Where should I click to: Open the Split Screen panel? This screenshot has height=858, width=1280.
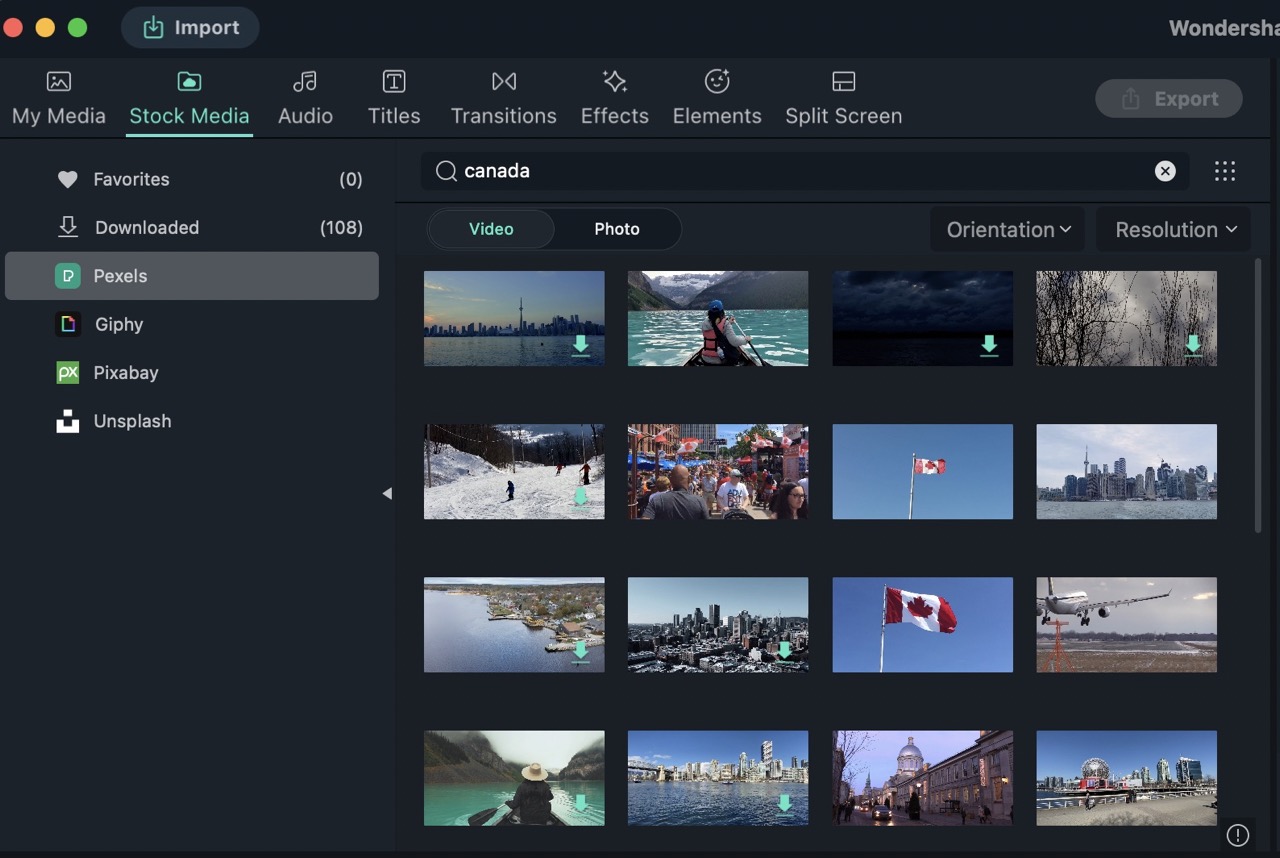pyautogui.click(x=843, y=97)
